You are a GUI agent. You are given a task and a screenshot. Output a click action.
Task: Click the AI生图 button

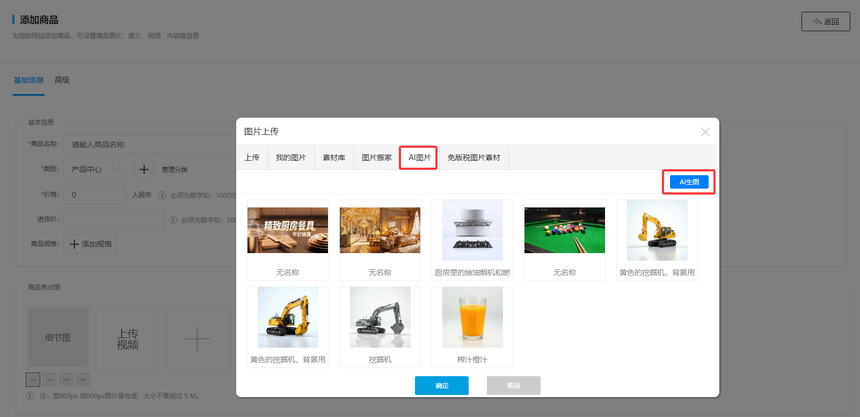click(x=689, y=182)
